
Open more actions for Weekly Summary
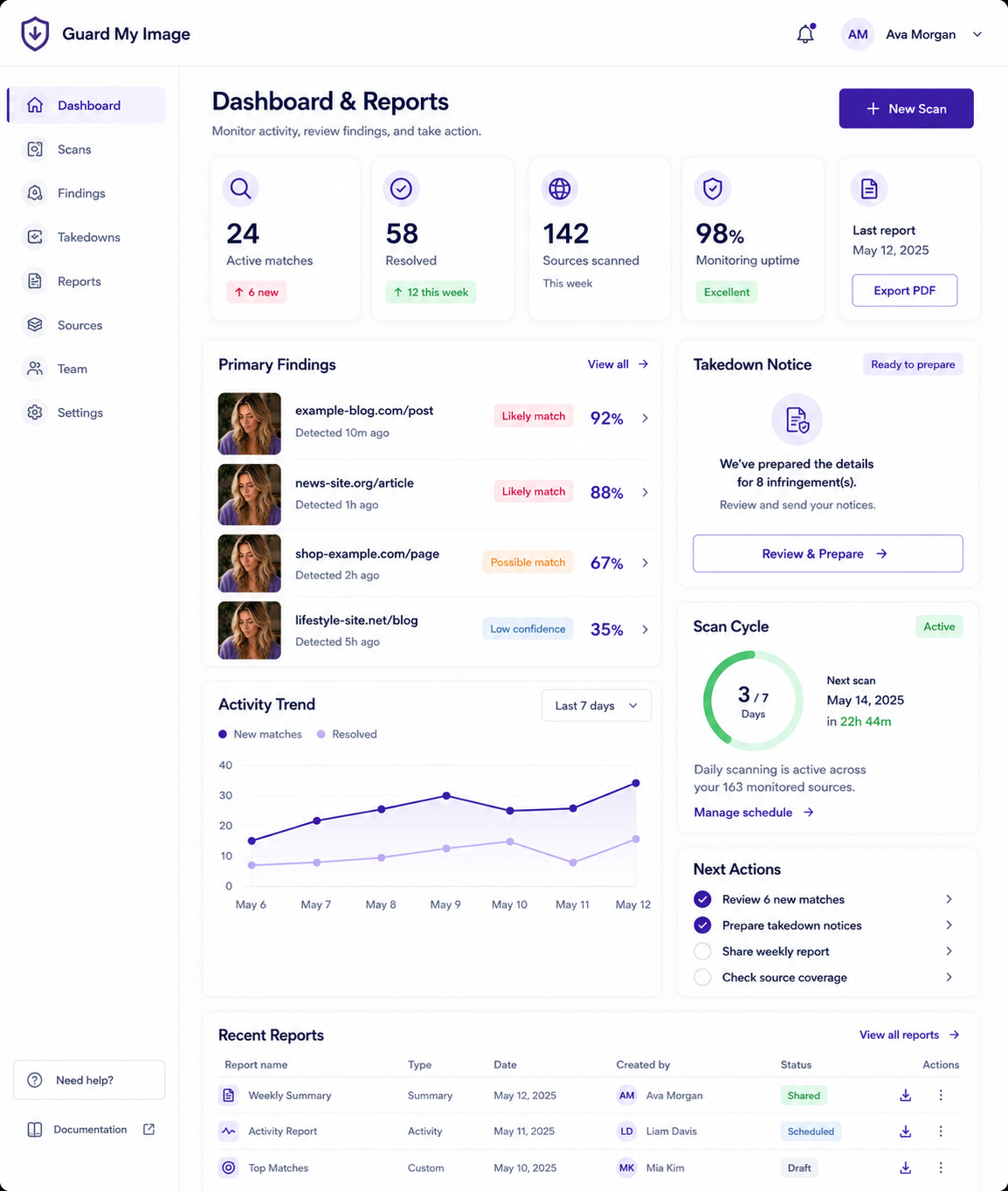click(941, 1095)
